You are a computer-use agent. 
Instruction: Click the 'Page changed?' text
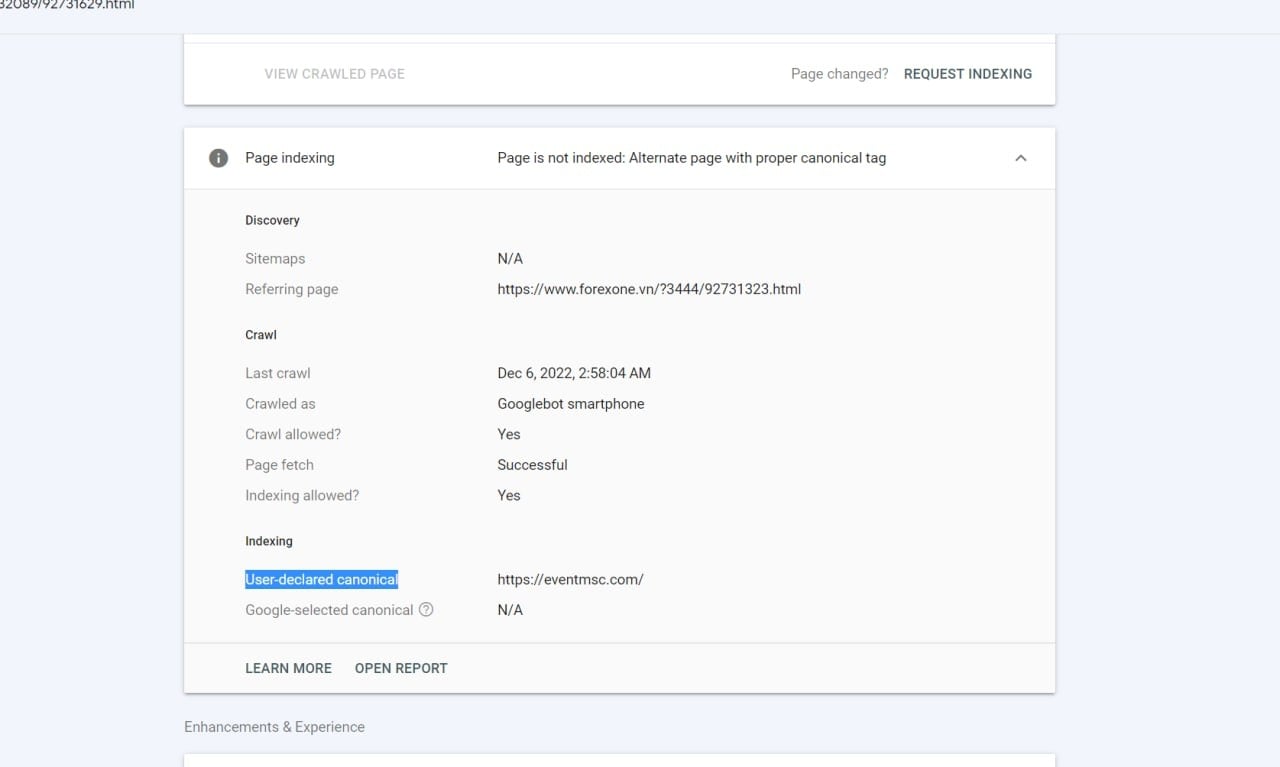(x=839, y=74)
